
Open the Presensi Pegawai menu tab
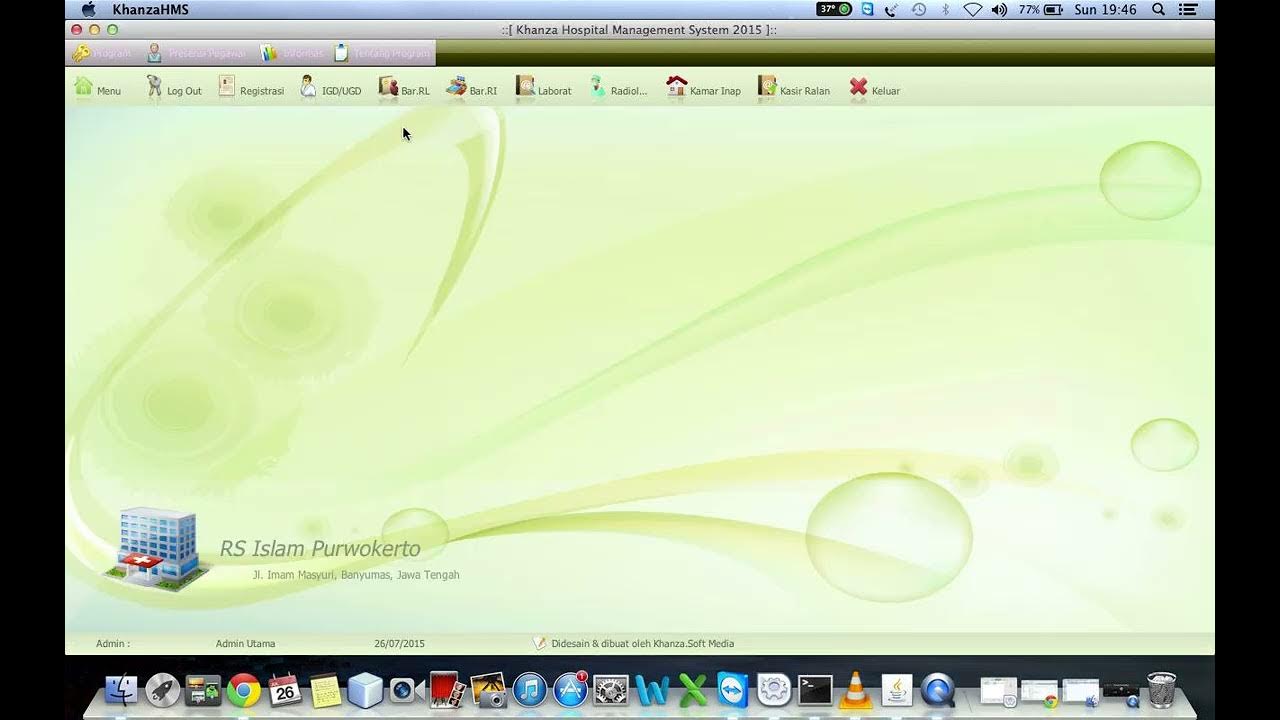(197, 53)
